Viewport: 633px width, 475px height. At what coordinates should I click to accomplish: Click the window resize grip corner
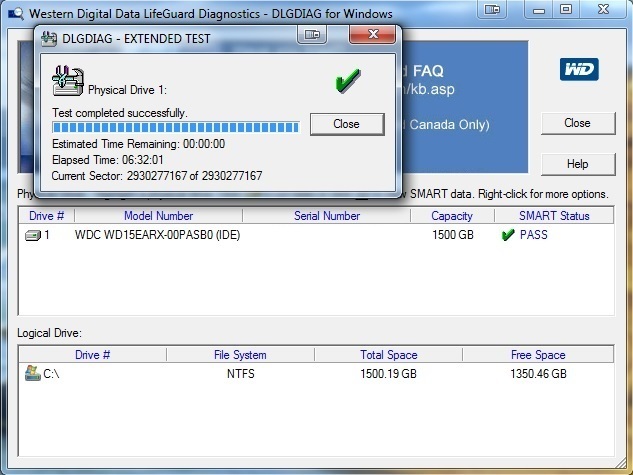point(620,464)
